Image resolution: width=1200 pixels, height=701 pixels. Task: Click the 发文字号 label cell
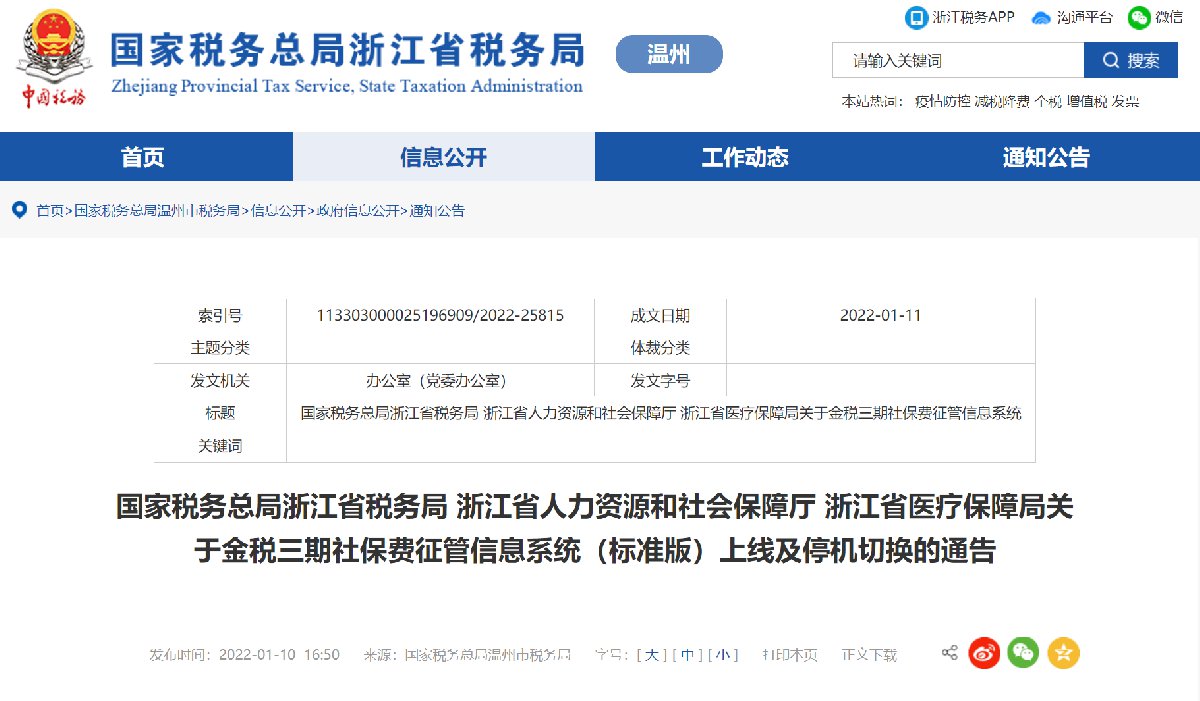coord(660,380)
